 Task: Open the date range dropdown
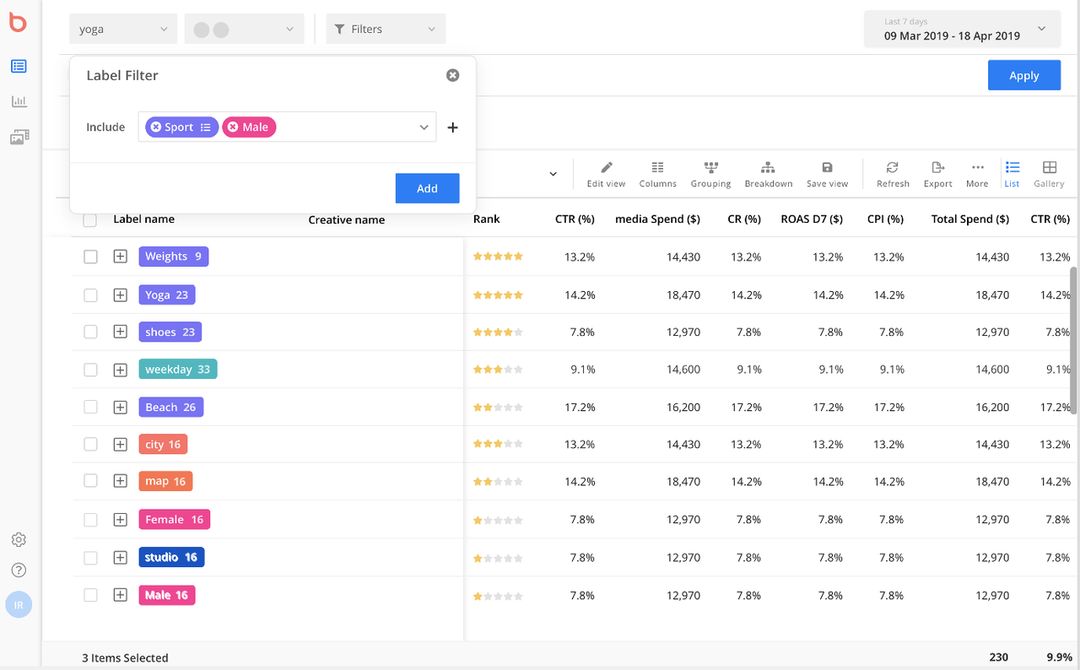pyautogui.click(x=962, y=29)
